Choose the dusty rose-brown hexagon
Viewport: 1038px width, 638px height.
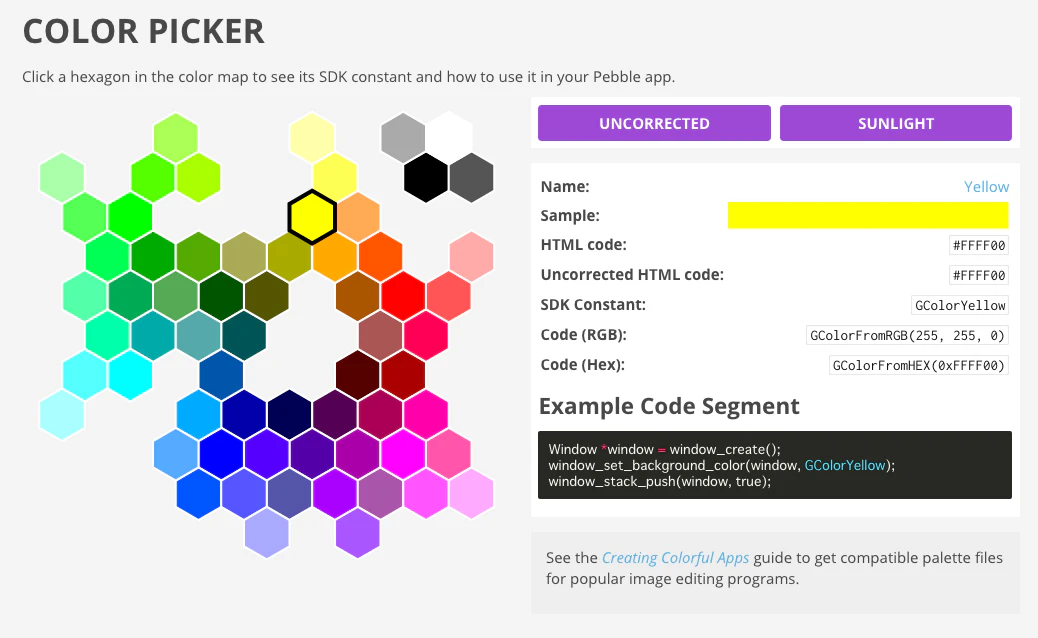click(x=381, y=336)
